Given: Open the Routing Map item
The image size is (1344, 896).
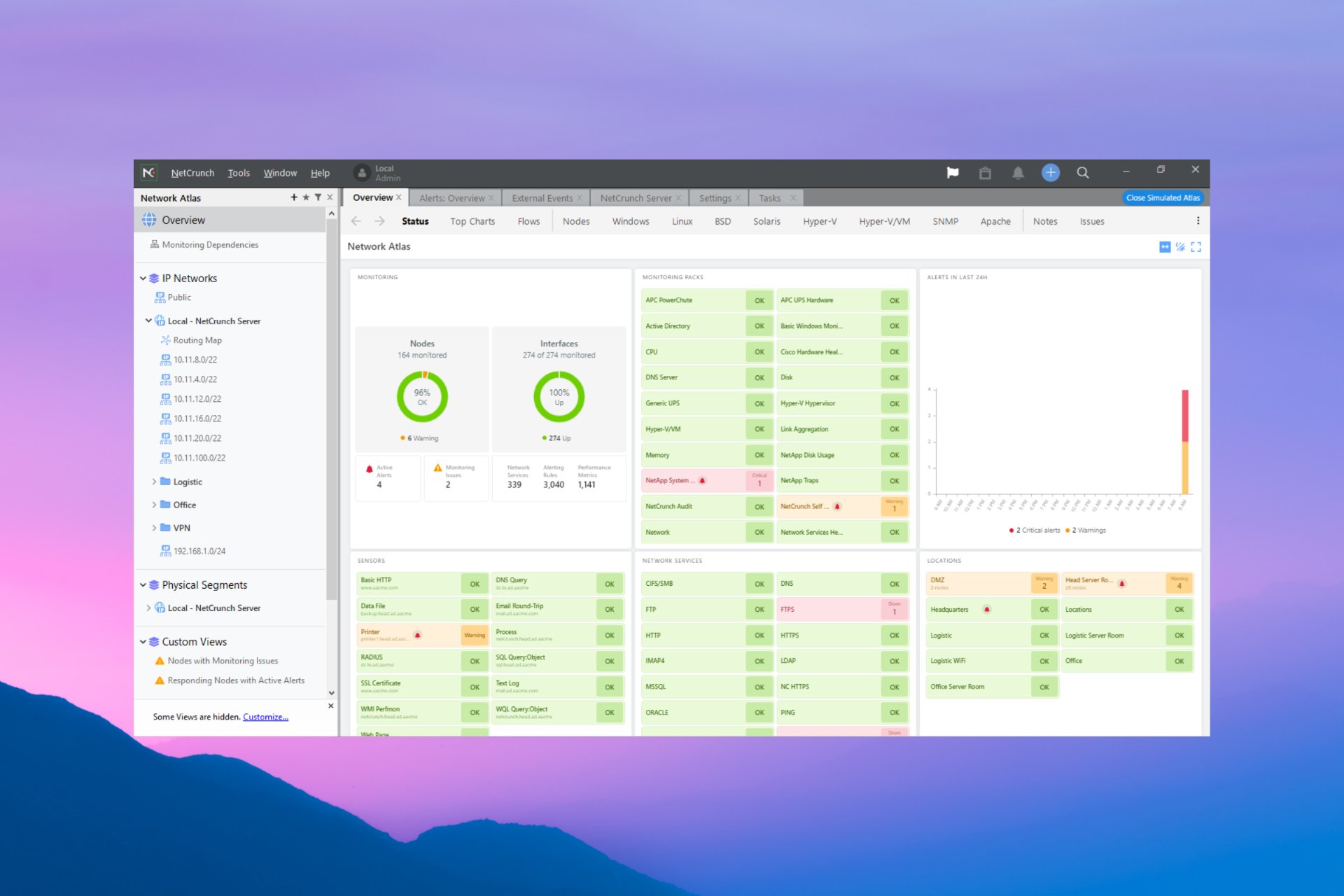Looking at the screenshot, I should pyautogui.click(x=197, y=340).
